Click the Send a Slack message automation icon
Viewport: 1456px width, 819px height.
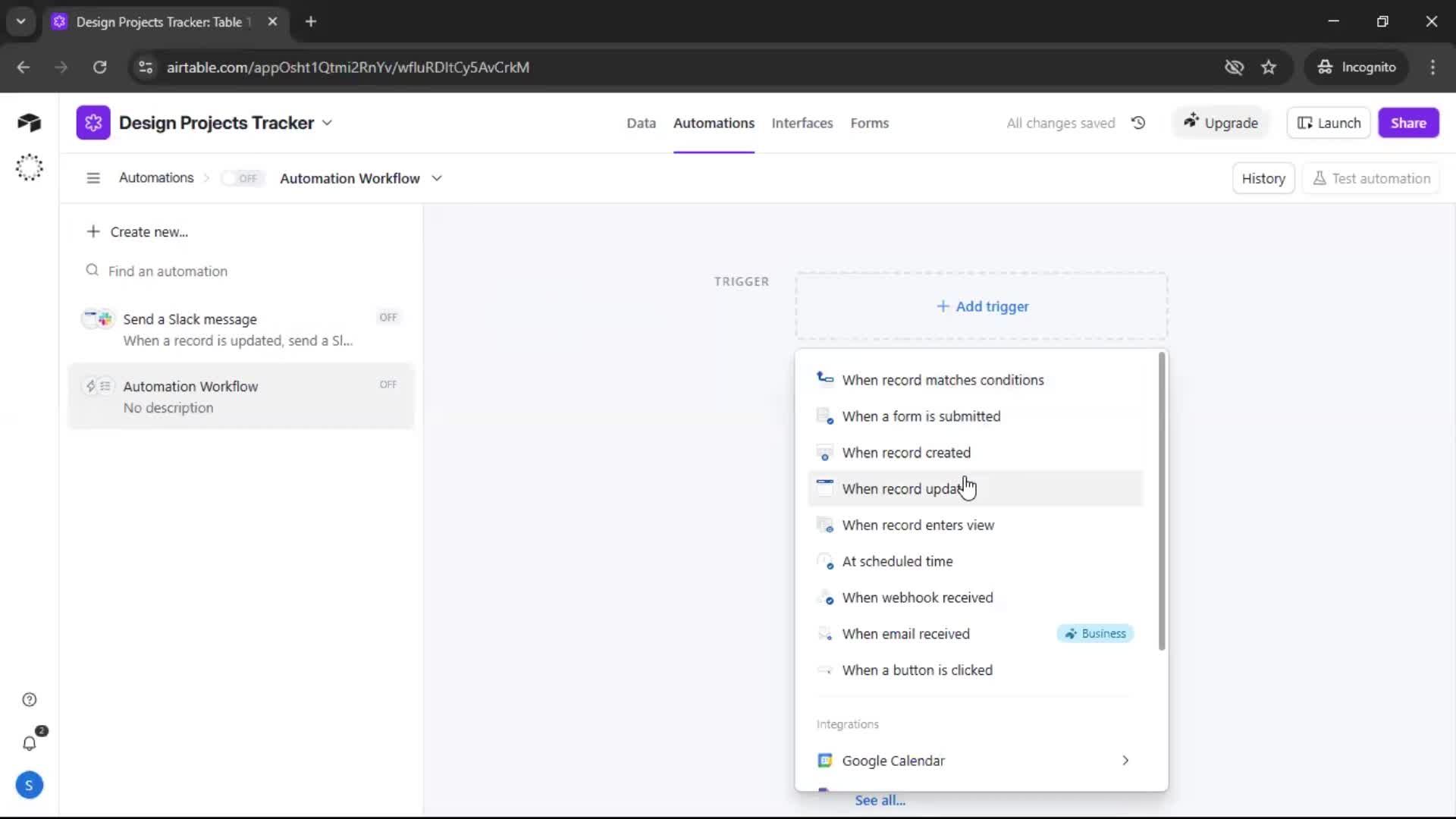98,319
